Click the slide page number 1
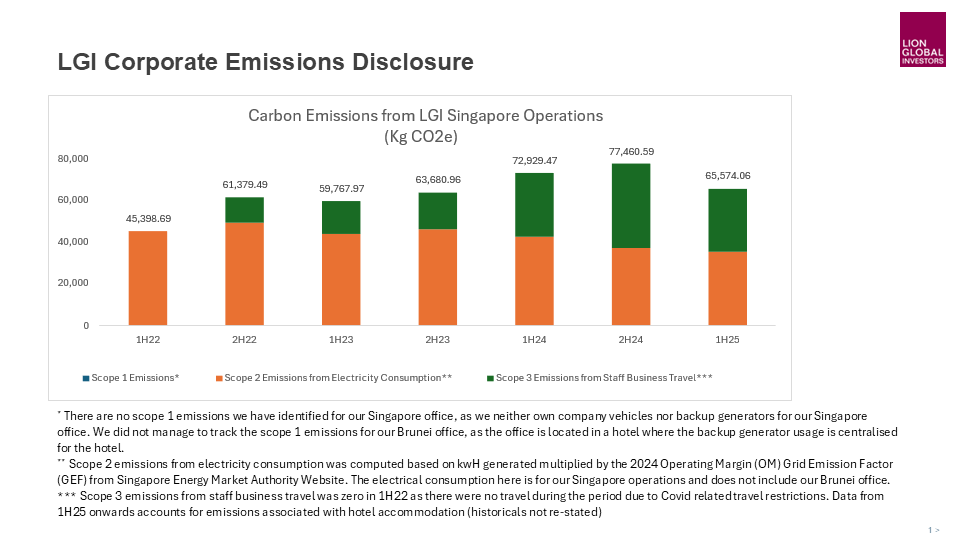 click(930, 530)
